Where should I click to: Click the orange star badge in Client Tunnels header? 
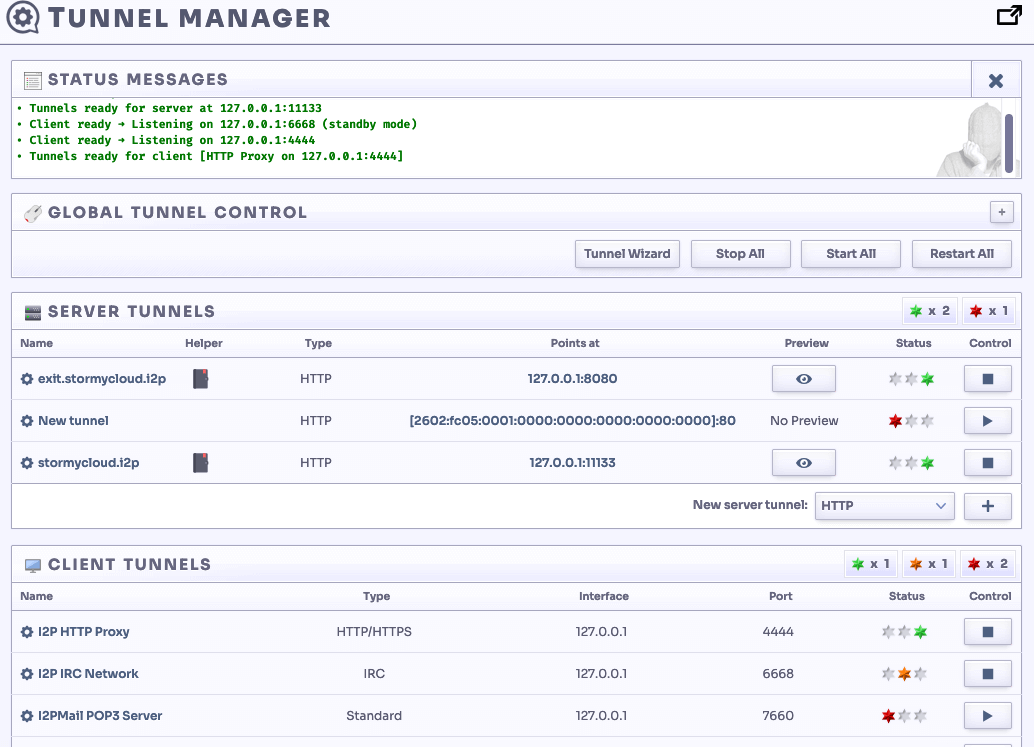pos(929,563)
